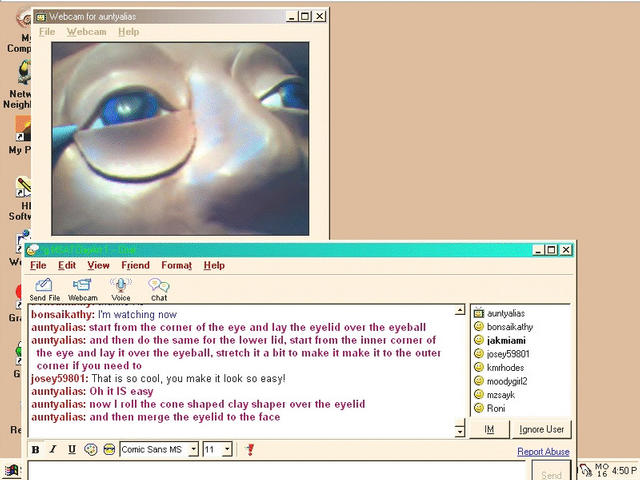
Task: Click the chat window title bar icon
Action: 32,249
